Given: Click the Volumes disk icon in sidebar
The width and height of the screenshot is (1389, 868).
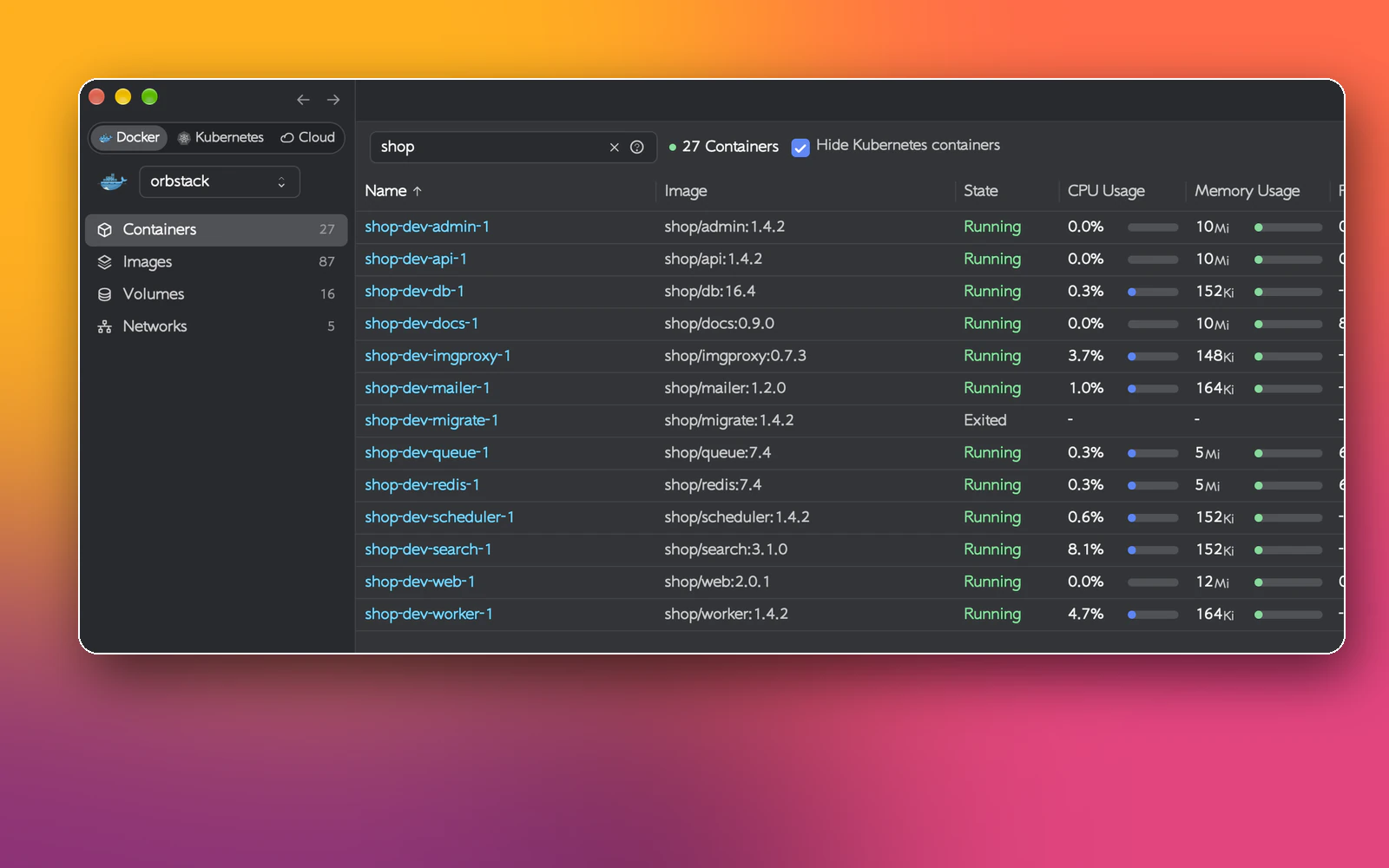Looking at the screenshot, I should (105, 294).
